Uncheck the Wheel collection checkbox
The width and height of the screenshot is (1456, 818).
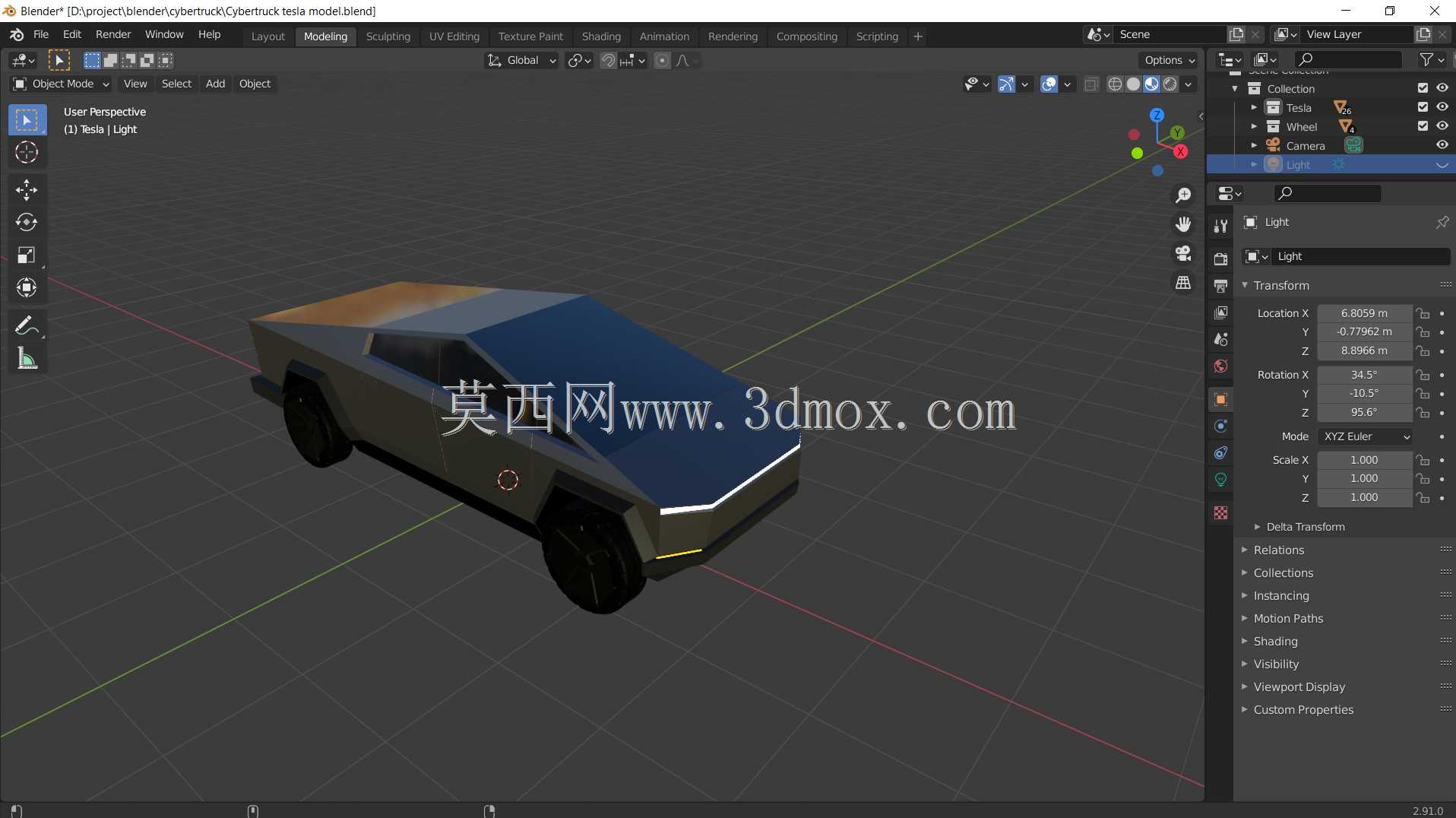1423,126
